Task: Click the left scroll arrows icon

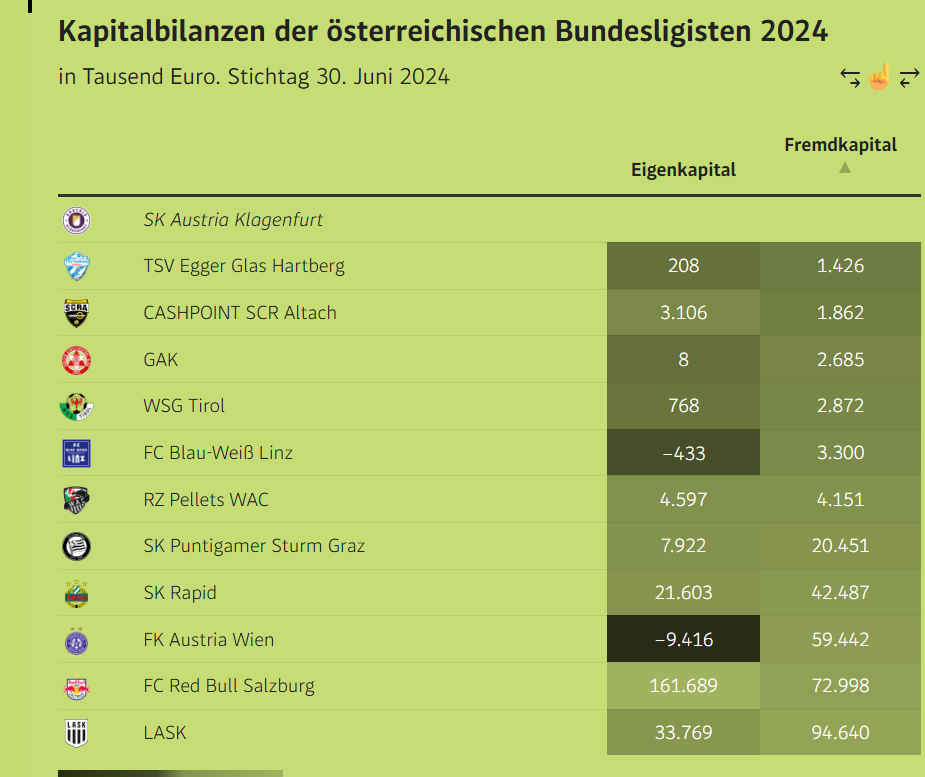Action: point(850,78)
